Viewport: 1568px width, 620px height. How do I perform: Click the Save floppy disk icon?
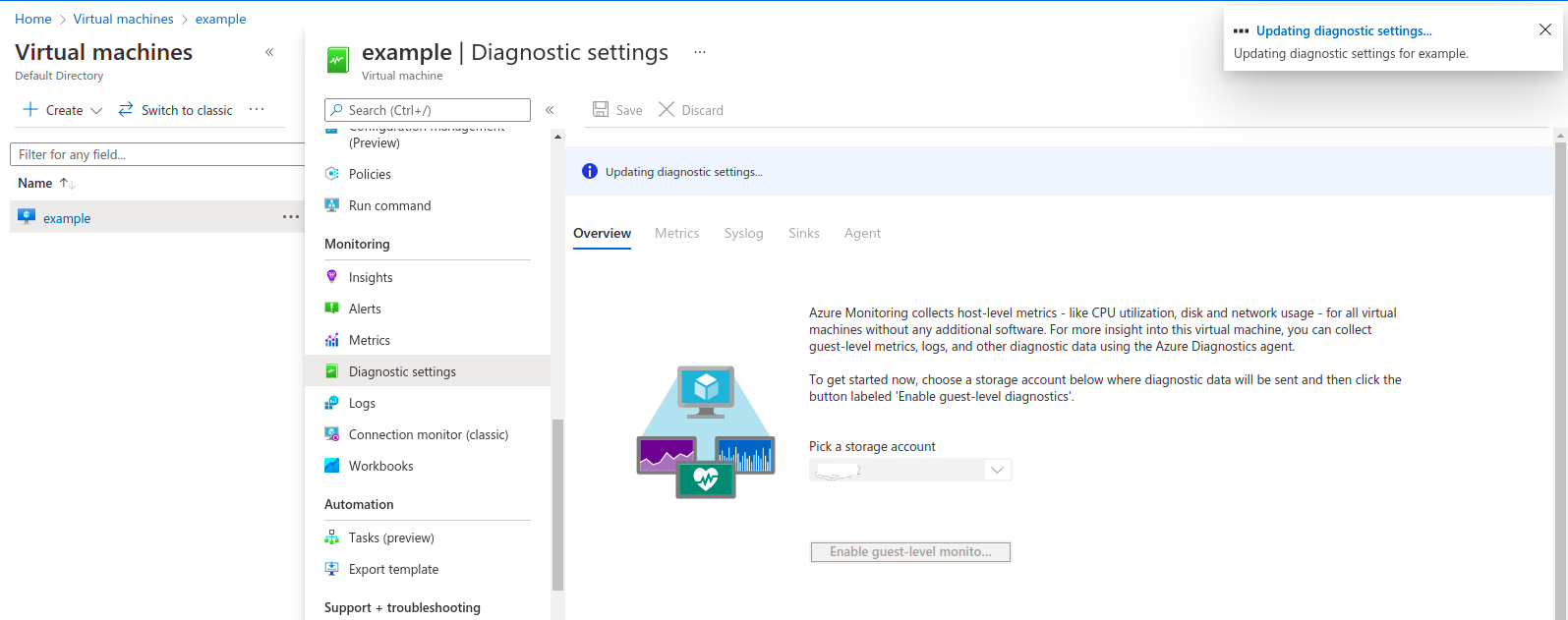(x=601, y=109)
